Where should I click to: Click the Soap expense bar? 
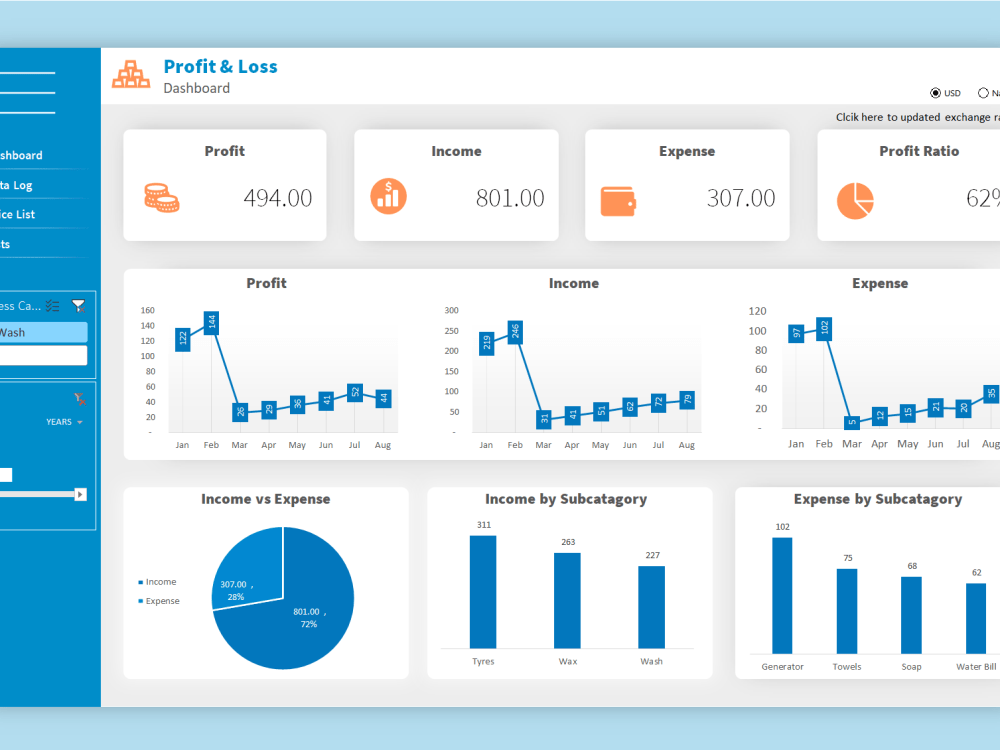pos(911,615)
